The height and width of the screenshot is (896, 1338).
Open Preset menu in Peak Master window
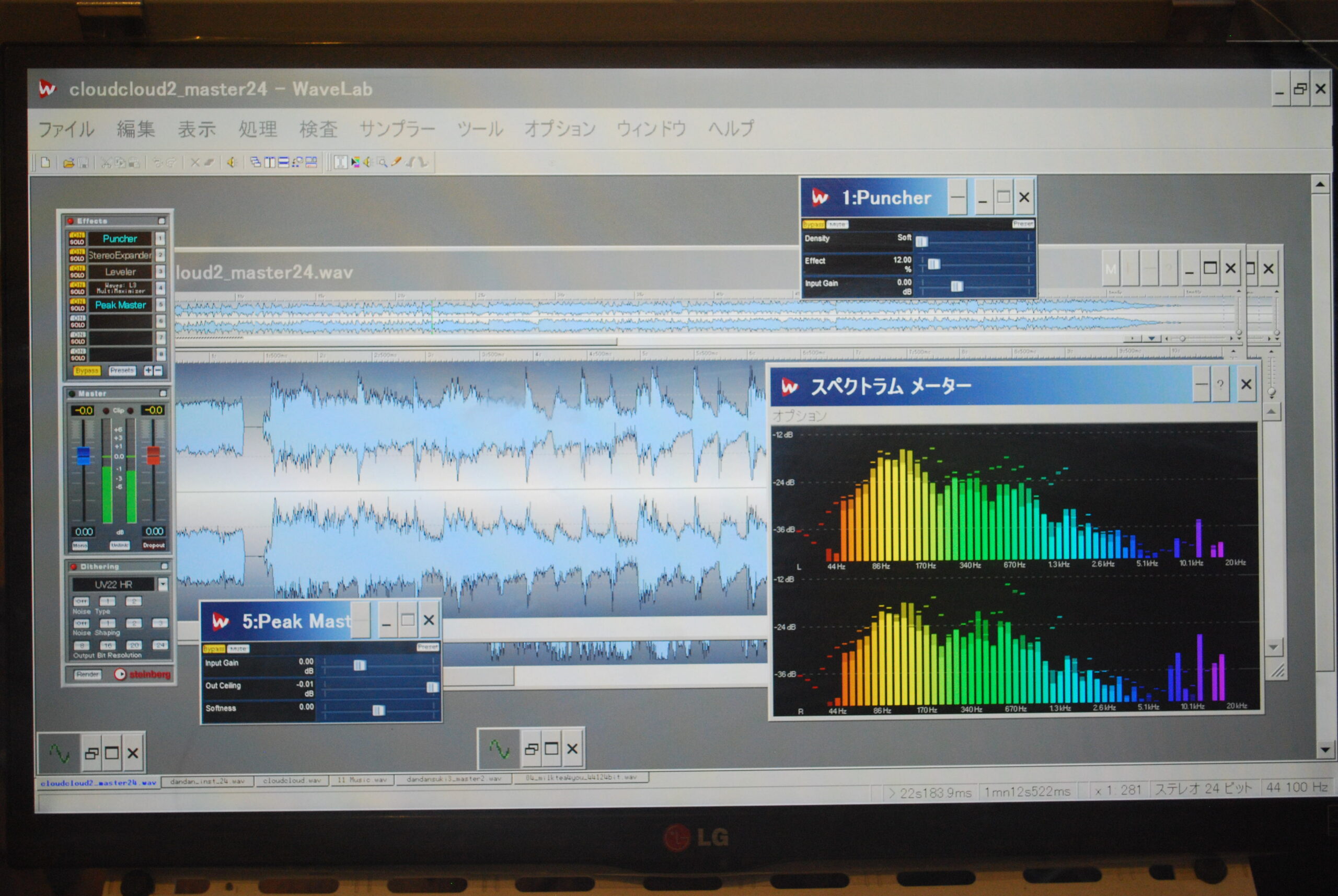click(428, 647)
